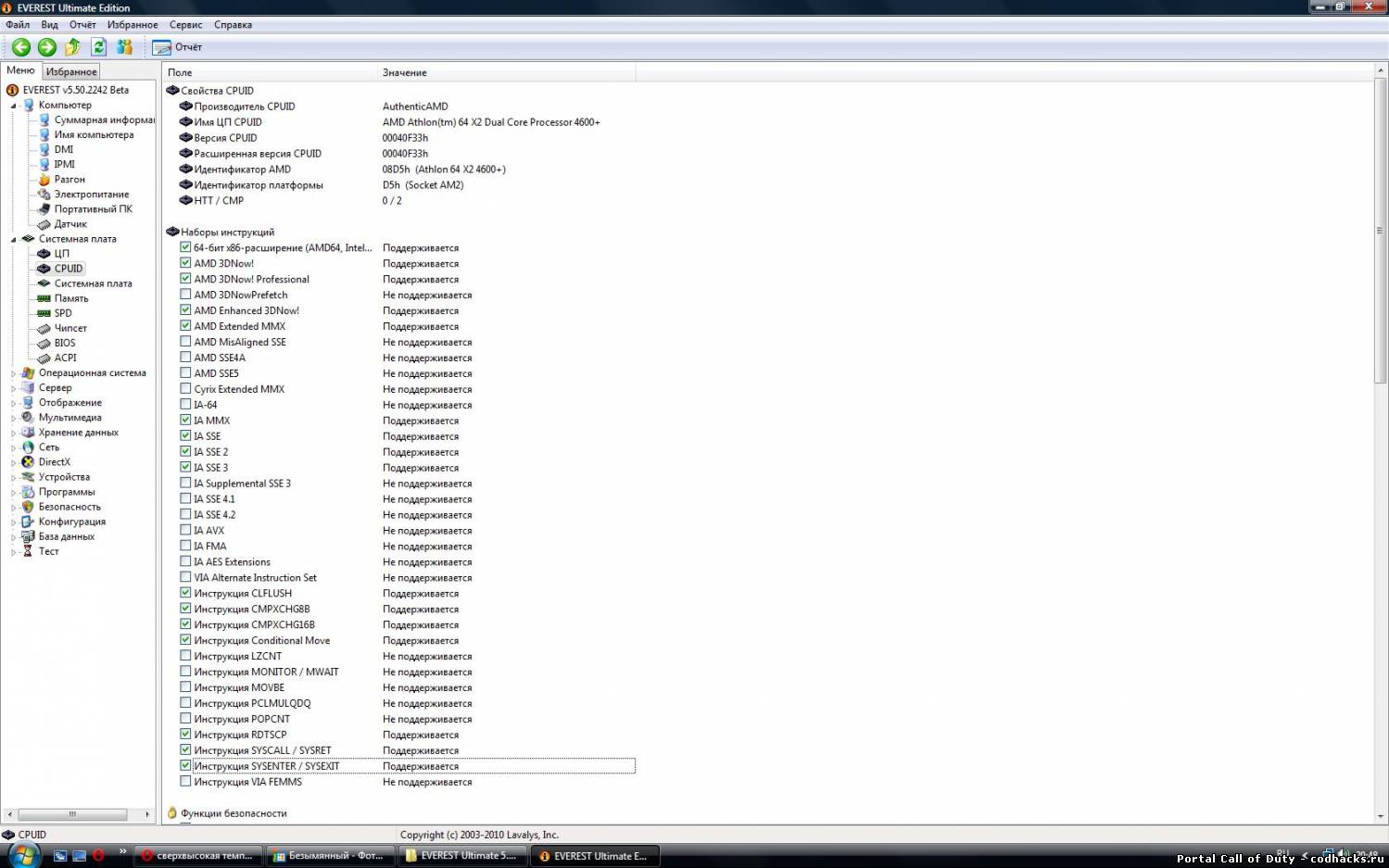Open the Отчёт menu in menu bar
The width and height of the screenshot is (1389, 868).
[x=82, y=25]
